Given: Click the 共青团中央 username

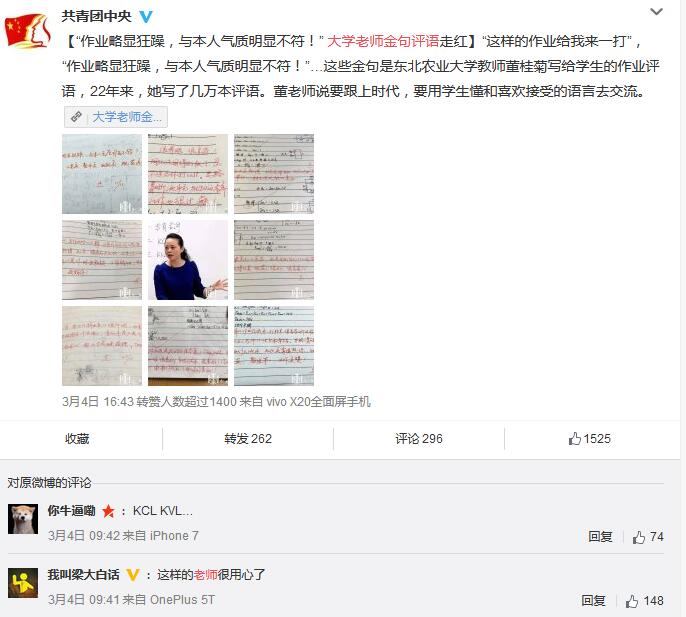Looking at the screenshot, I should (x=96, y=16).
